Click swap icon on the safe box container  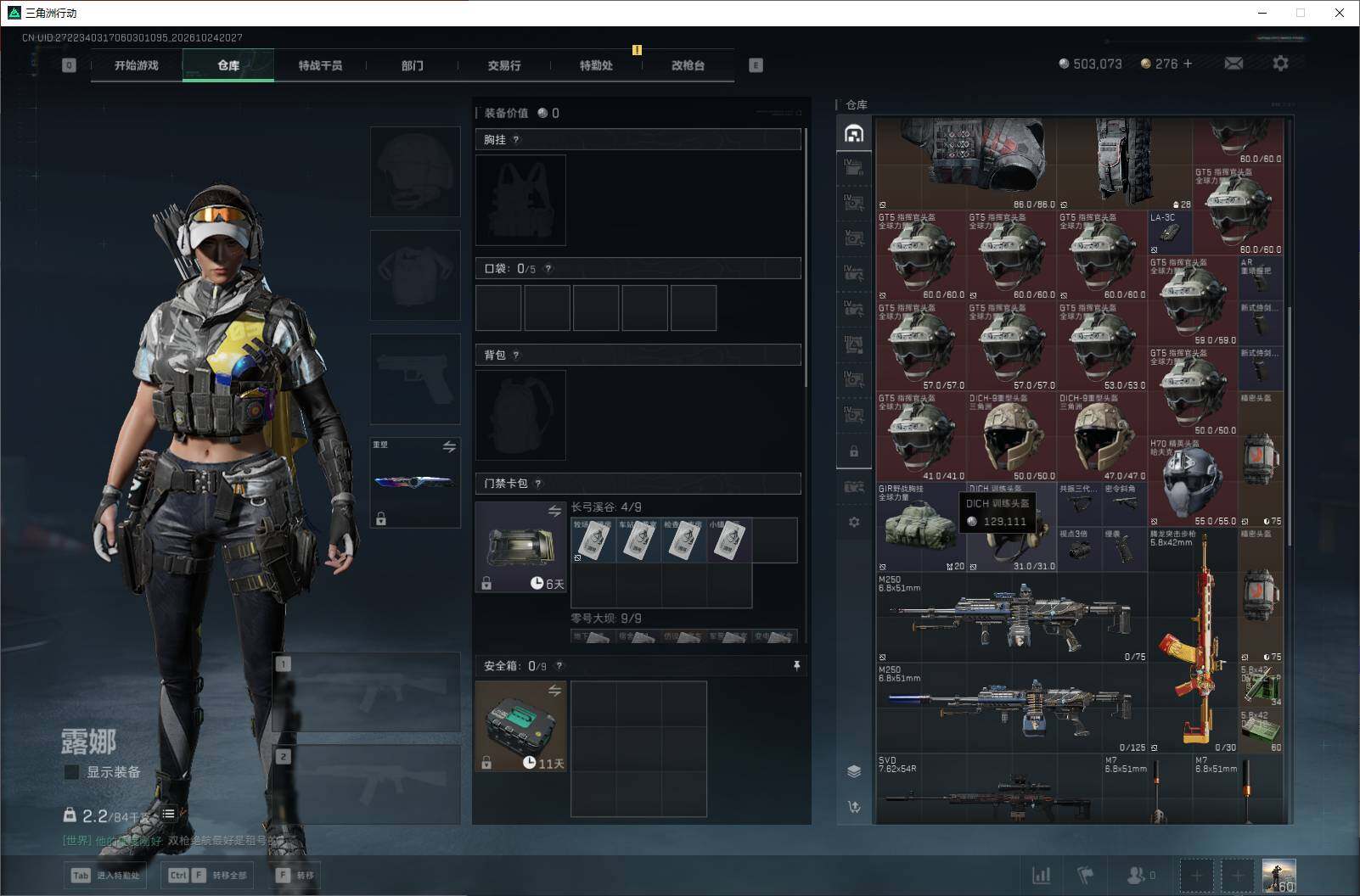(x=554, y=691)
